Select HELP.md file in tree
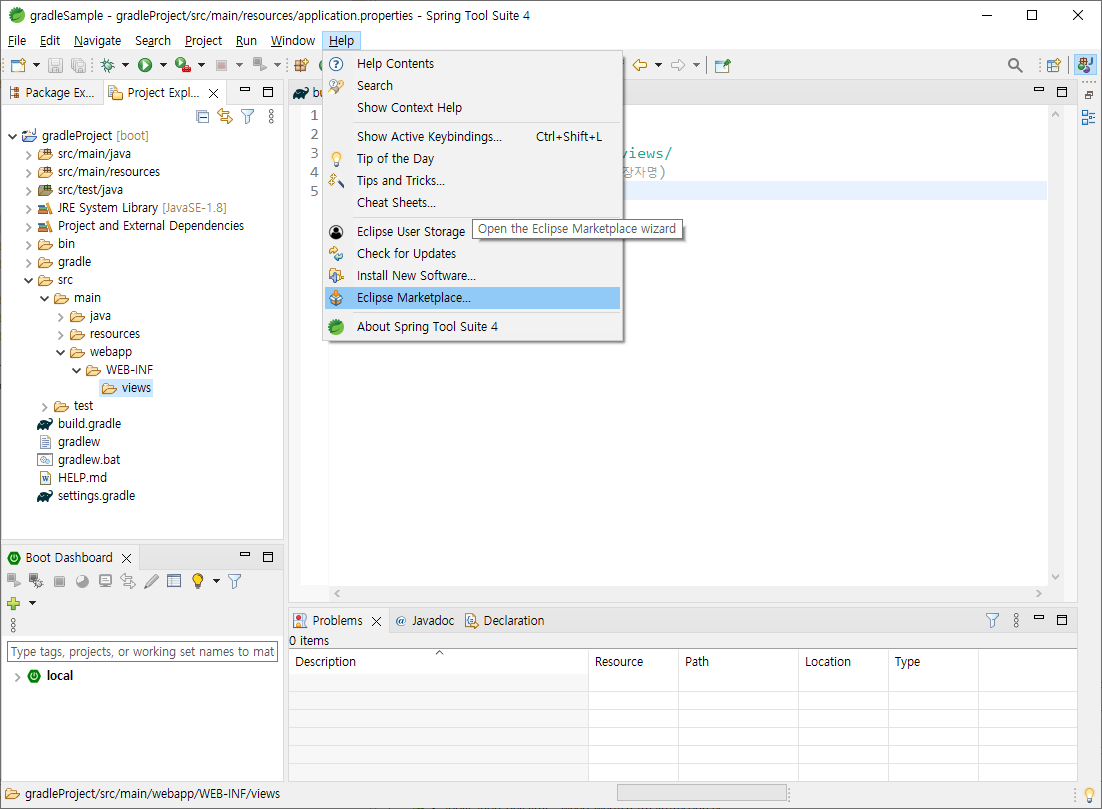 (82, 478)
